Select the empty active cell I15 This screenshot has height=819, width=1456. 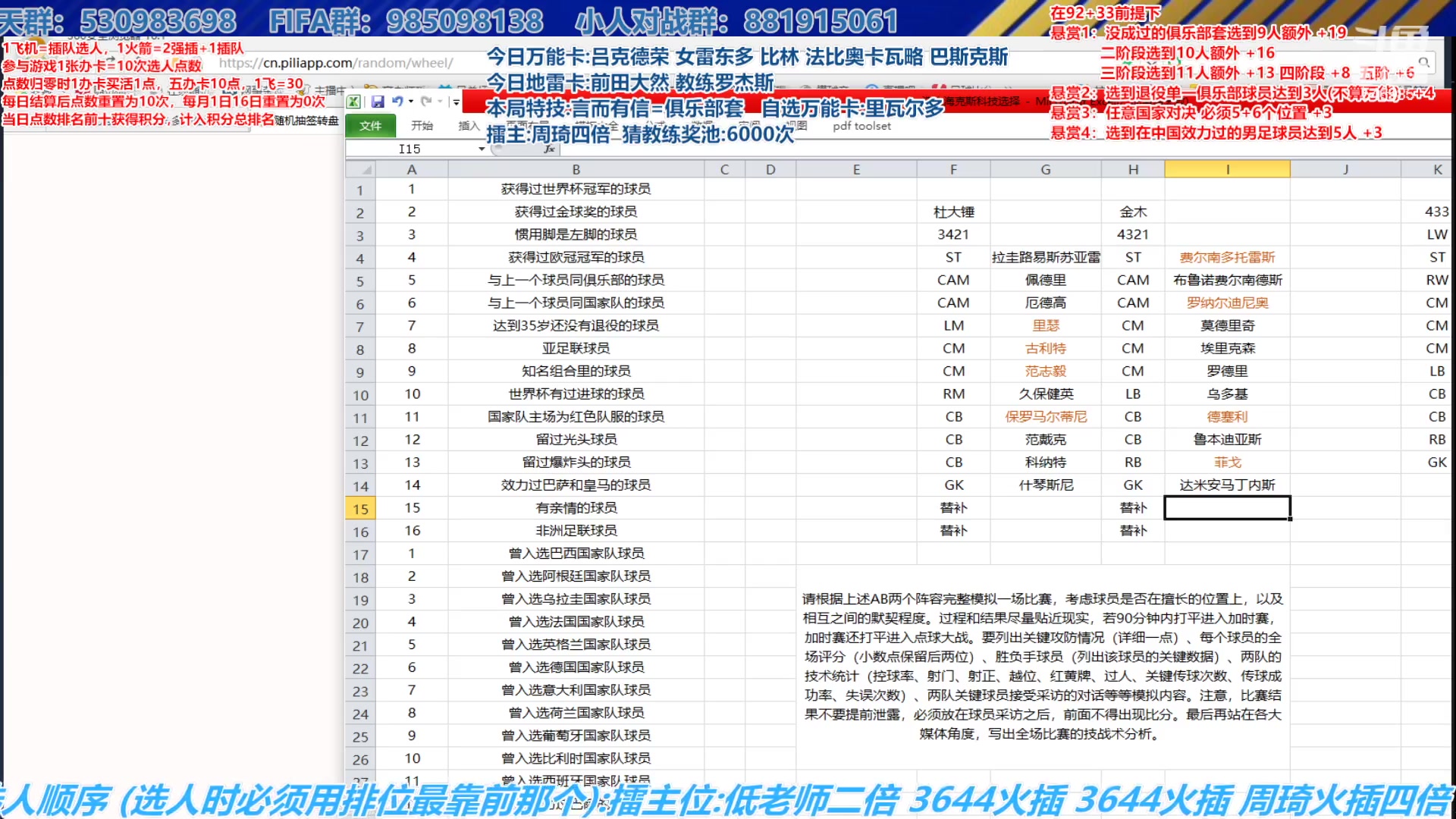pyautogui.click(x=1227, y=507)
